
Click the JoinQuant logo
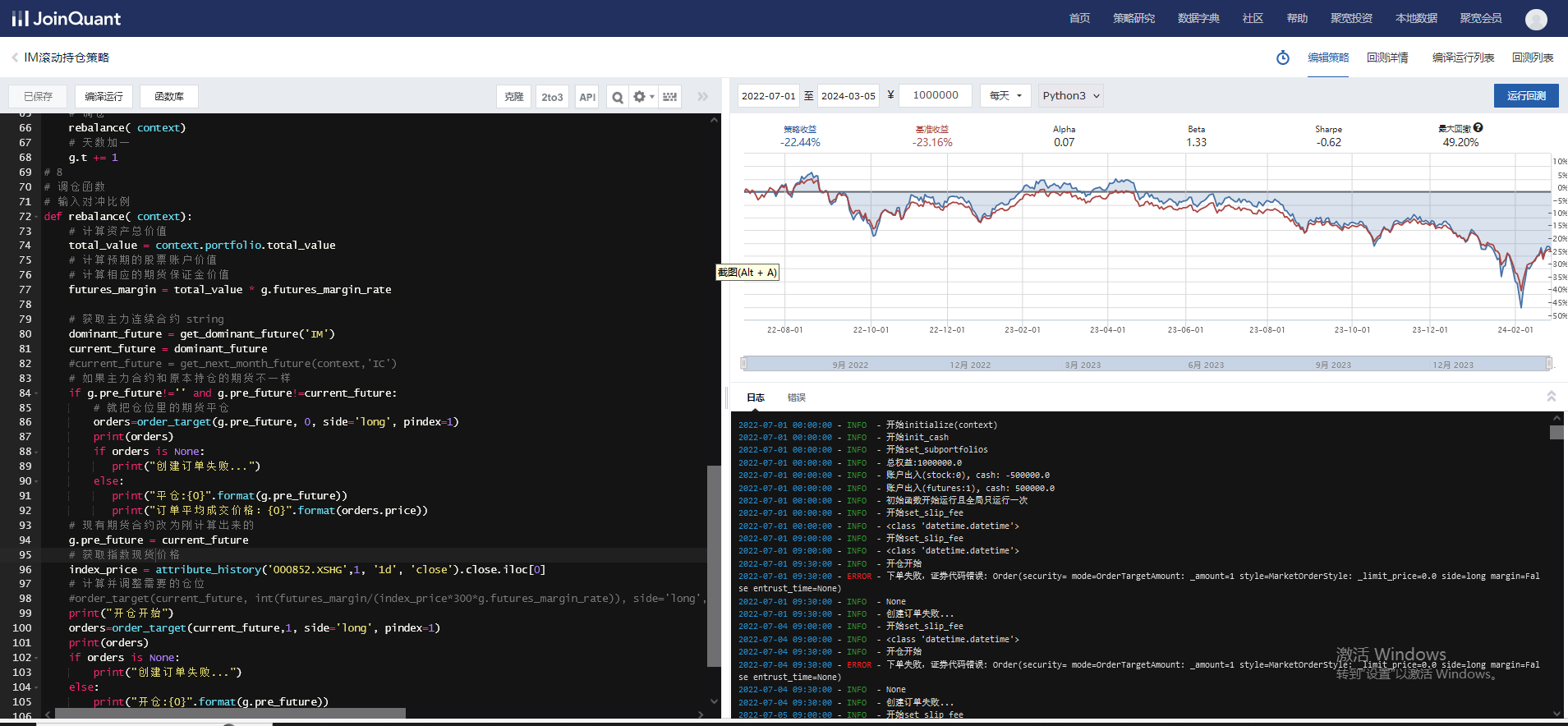tap(67, 18)
